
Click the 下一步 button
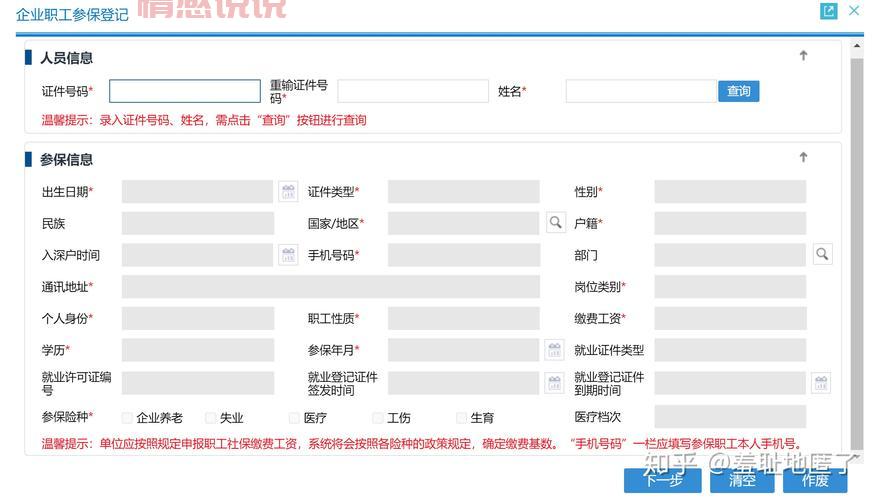click(663, 480)
